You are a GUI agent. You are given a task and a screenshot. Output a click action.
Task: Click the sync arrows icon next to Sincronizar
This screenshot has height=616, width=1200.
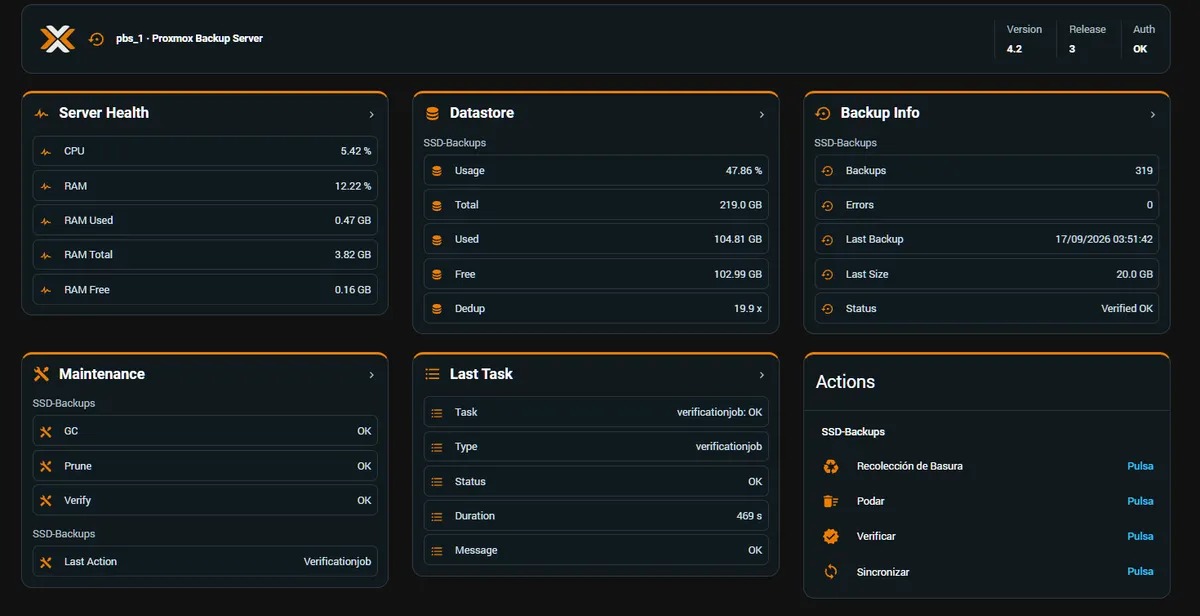[x=830, y=572]
